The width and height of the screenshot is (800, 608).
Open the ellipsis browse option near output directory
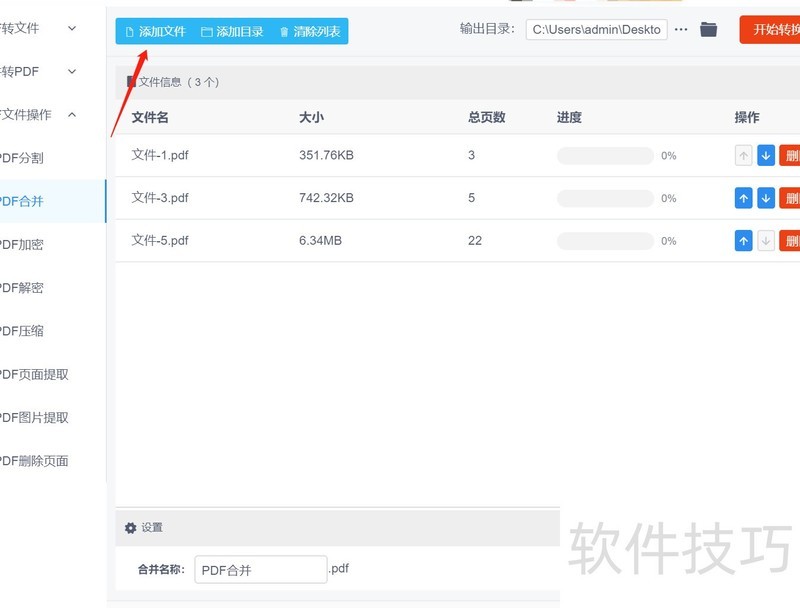681,30
